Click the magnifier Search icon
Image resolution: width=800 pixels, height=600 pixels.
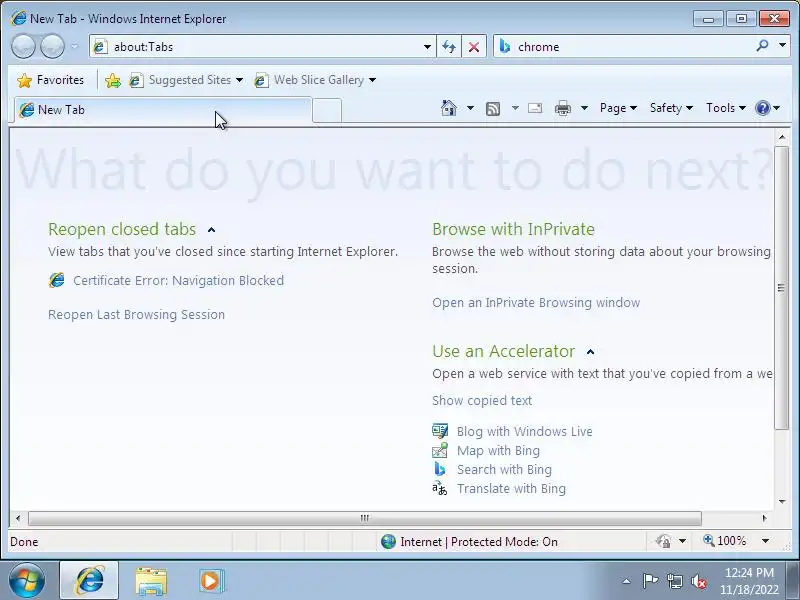(x=762, y=46)
